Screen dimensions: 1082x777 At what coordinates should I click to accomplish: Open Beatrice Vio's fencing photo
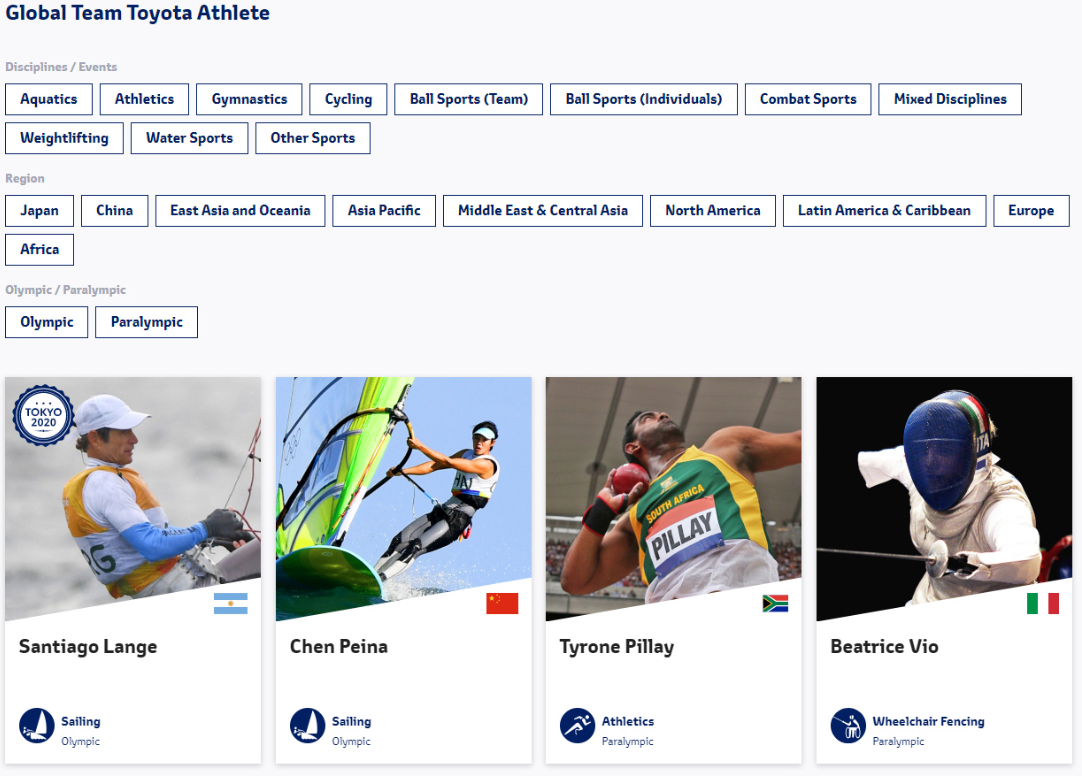coord(944,497)
